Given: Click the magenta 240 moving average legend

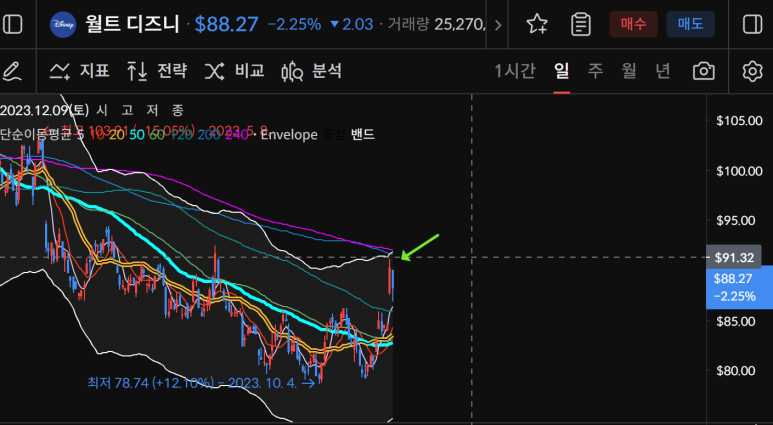Looking at the screenshot, I should point(237,135).
